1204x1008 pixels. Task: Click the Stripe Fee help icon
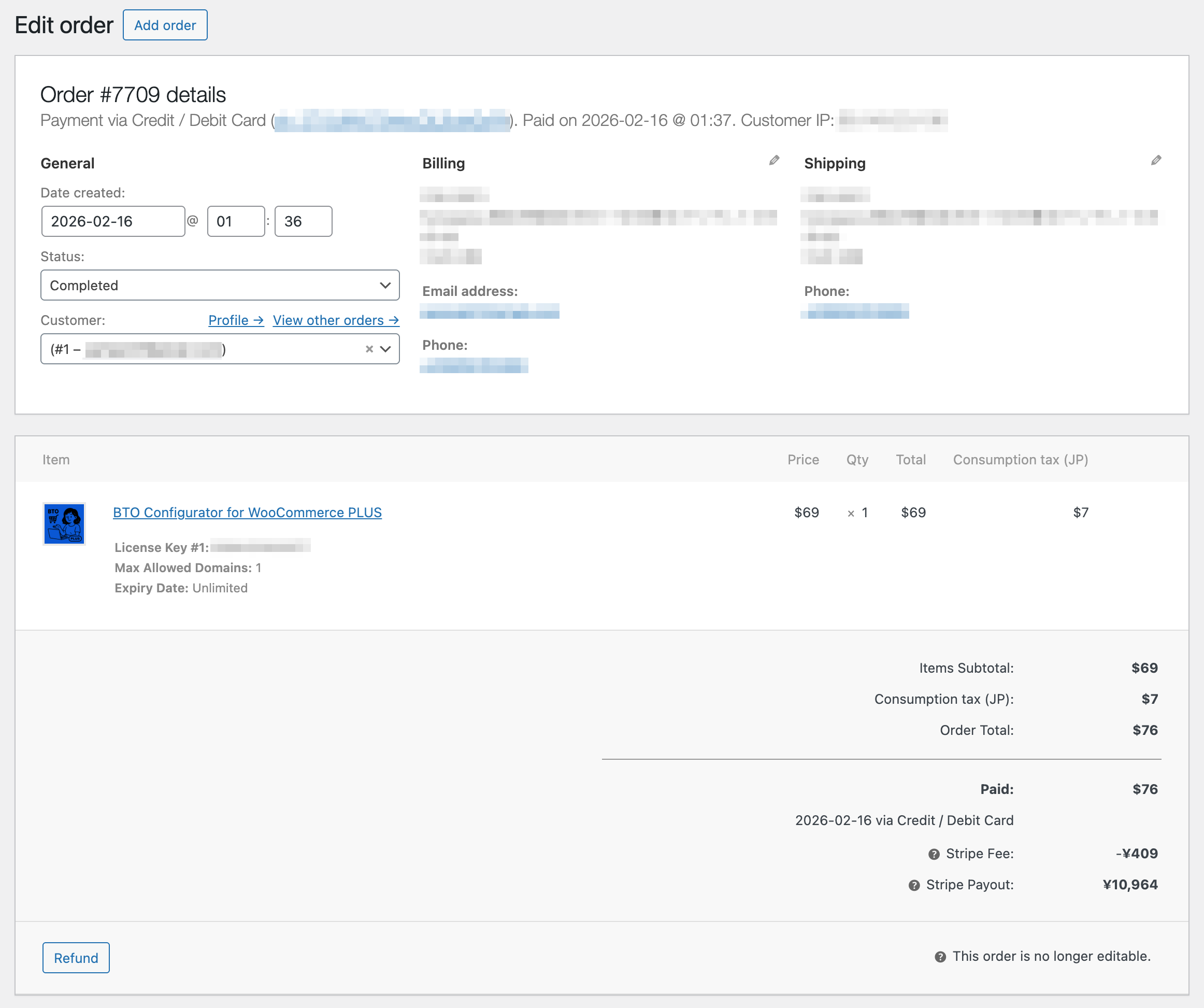click(x=934, y=854)
